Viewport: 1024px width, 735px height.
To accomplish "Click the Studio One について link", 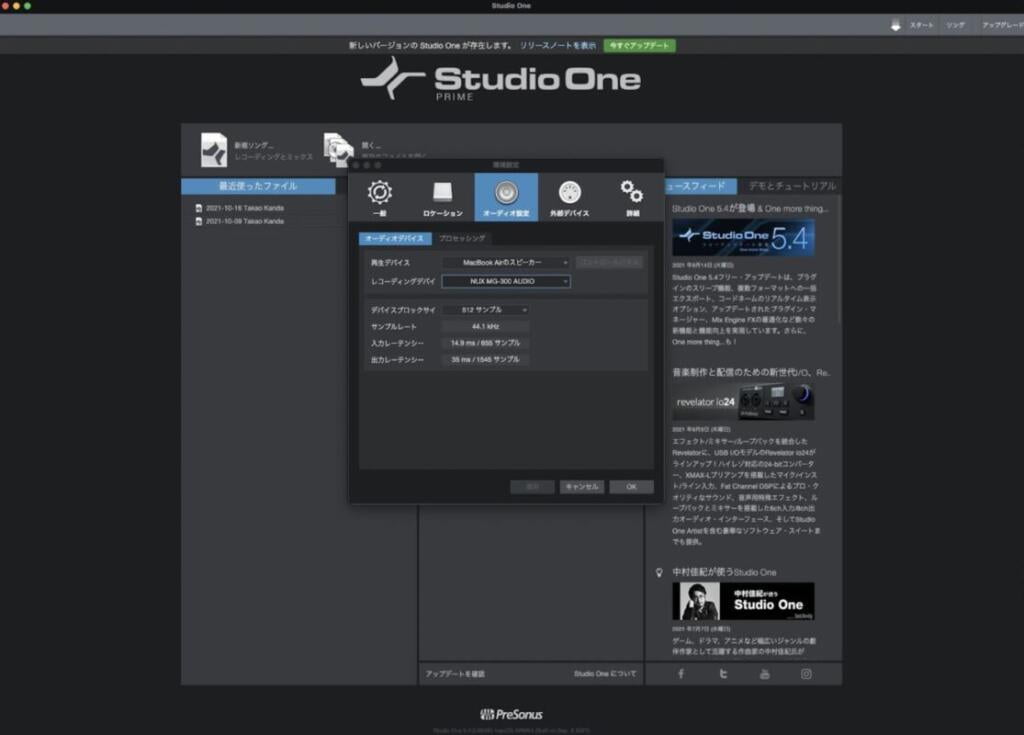I will pyautogui.click(x=605, y=674).
